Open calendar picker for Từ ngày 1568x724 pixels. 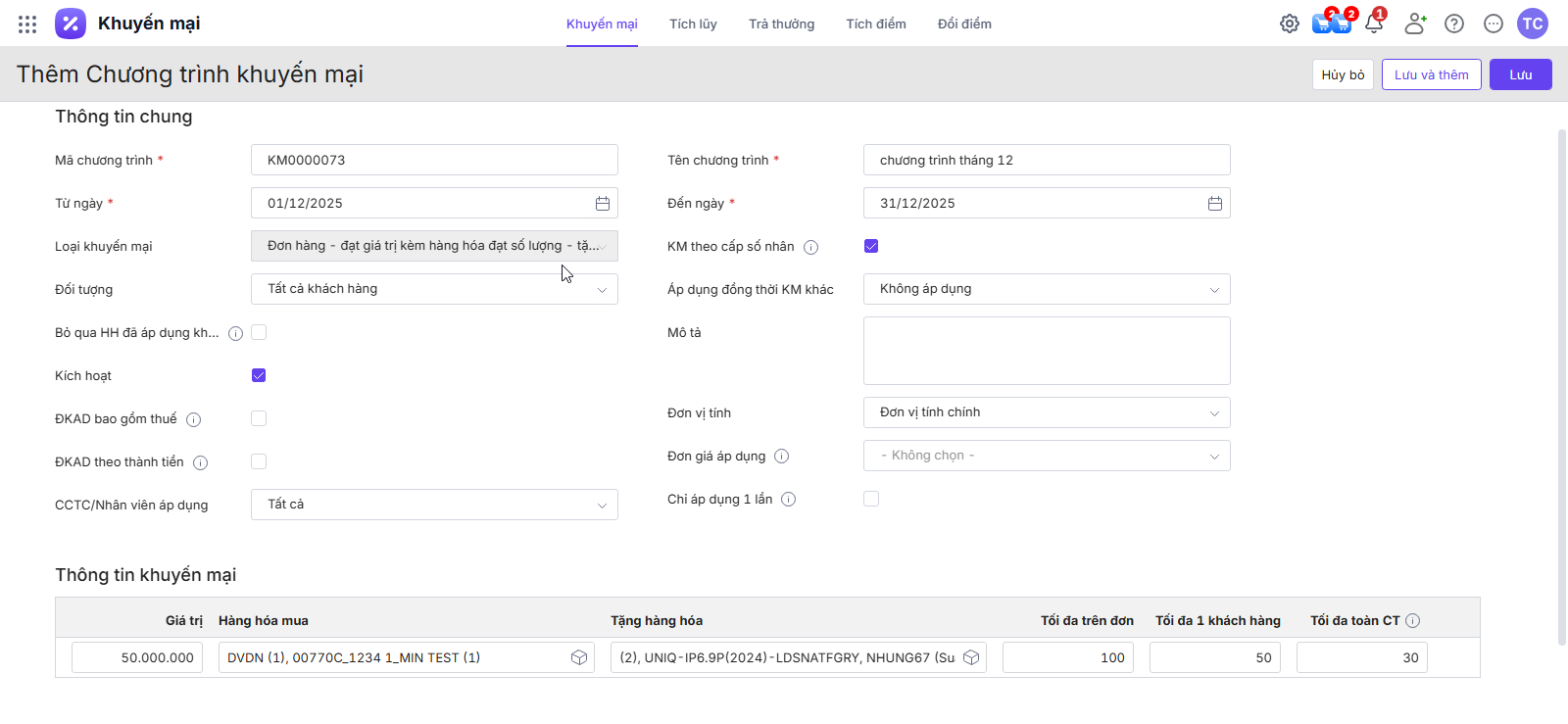pos(603,203)
